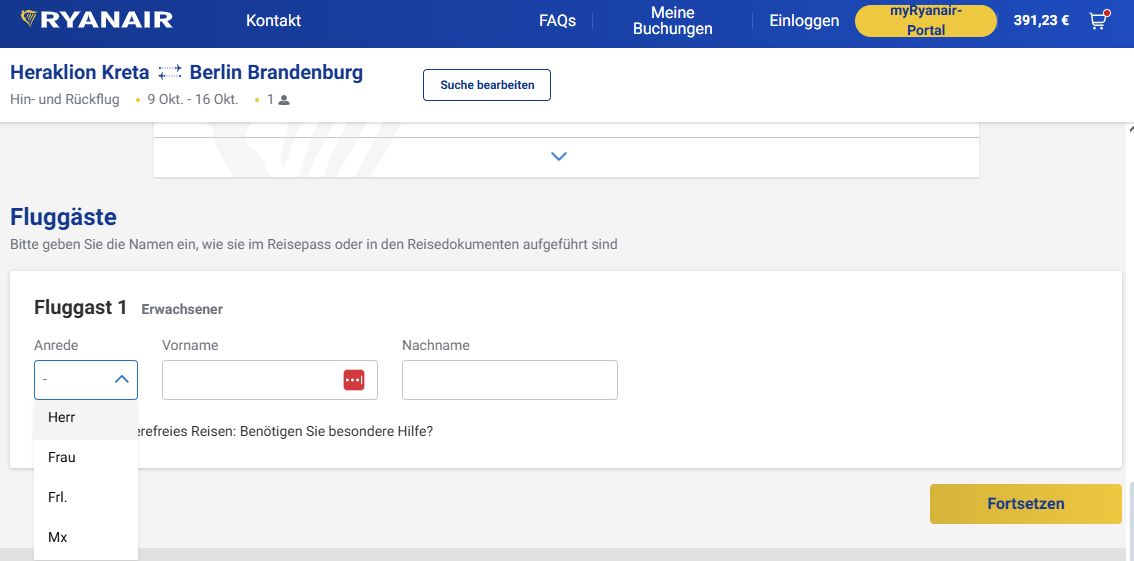
Task: Click the total price 391,23 €
Action: 1041,20
